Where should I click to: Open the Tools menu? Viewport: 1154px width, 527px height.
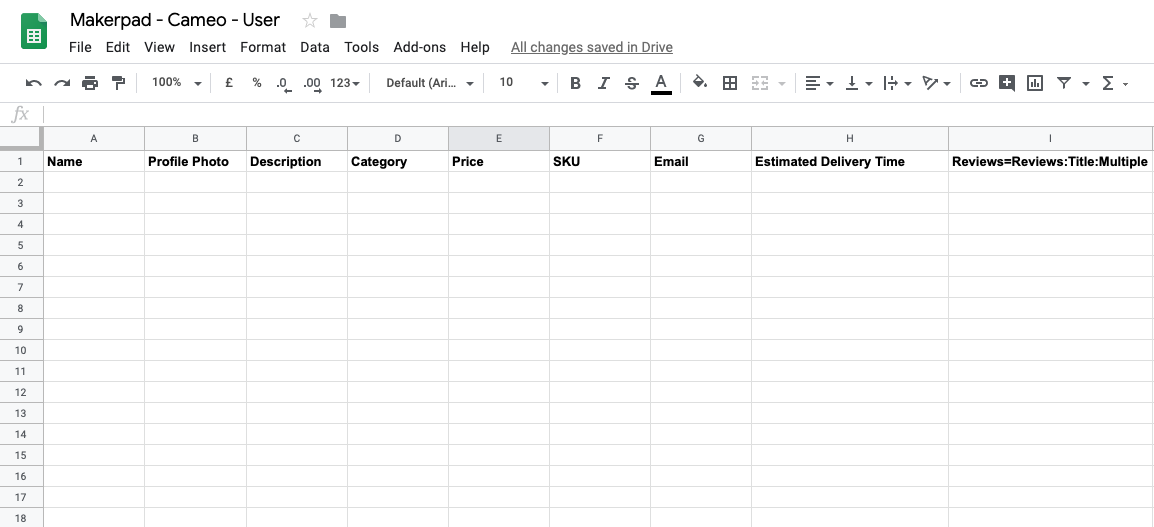(361, 47)
